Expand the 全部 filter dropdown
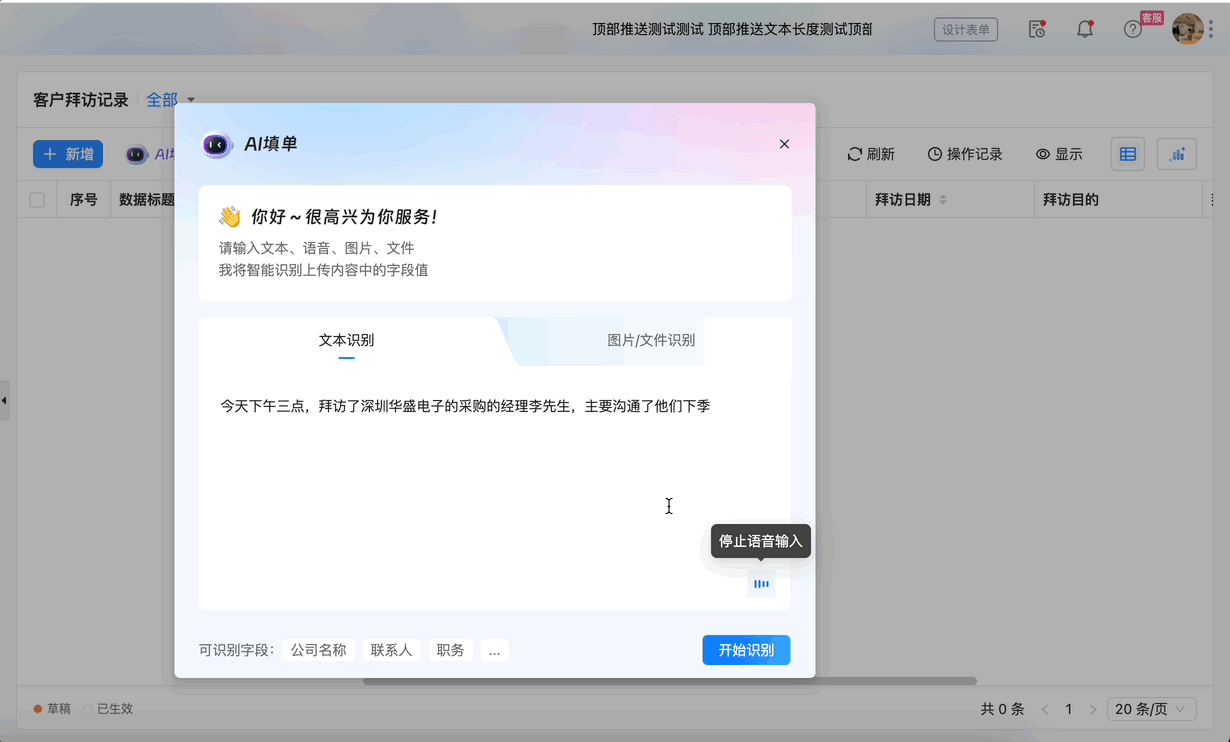 (x=171, y=100)
